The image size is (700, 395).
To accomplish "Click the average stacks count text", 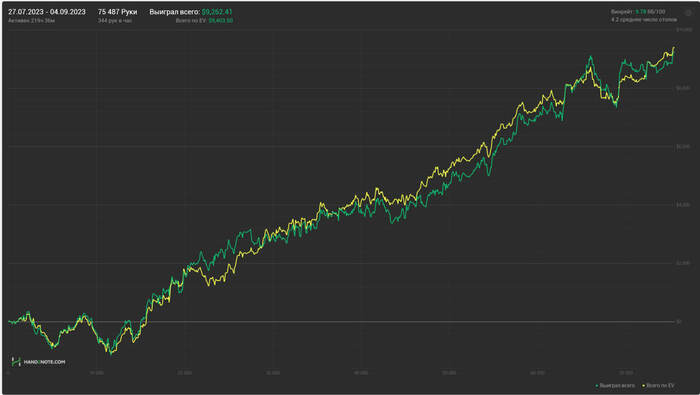I will [644, 20].
